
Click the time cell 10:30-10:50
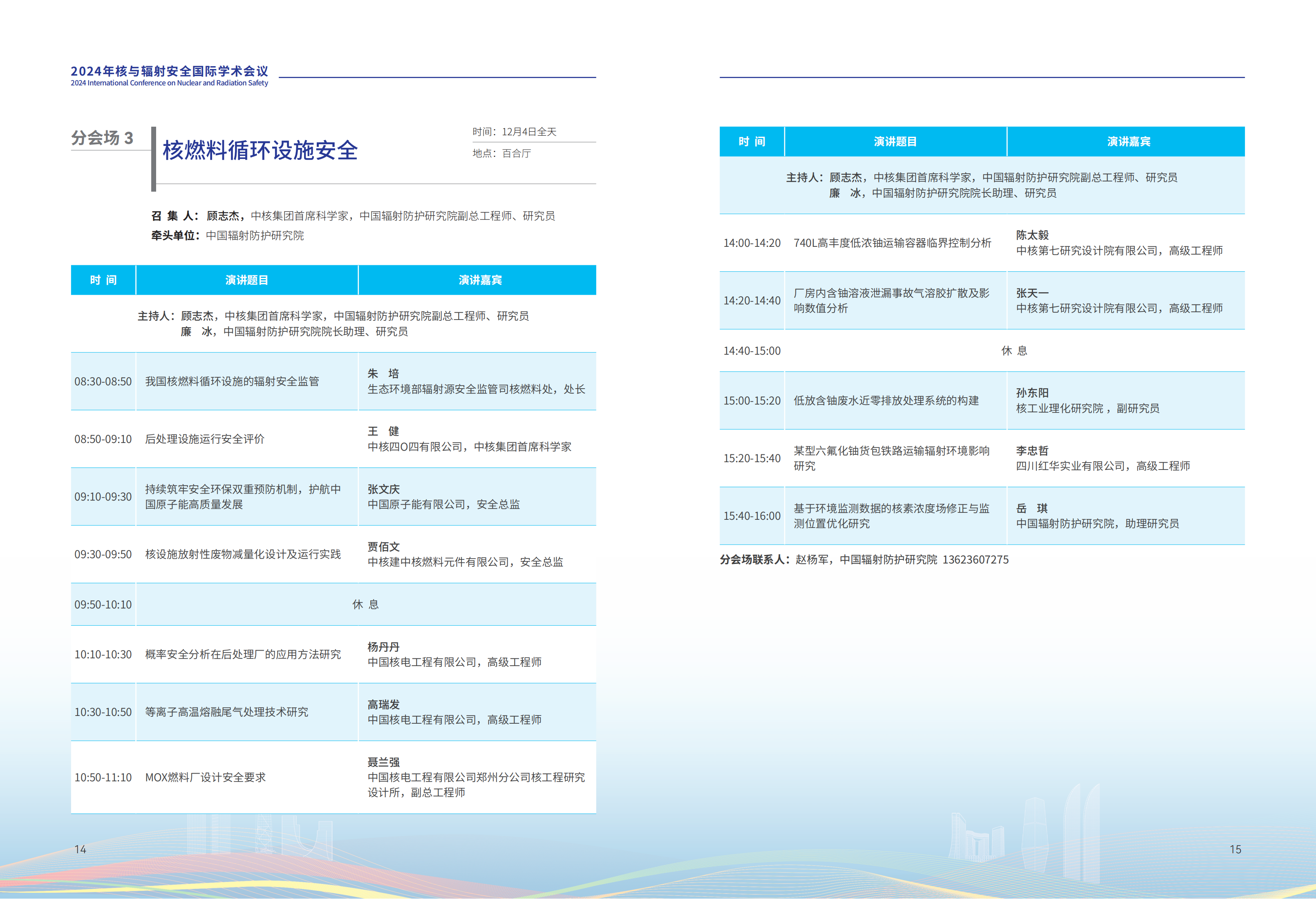103,712
